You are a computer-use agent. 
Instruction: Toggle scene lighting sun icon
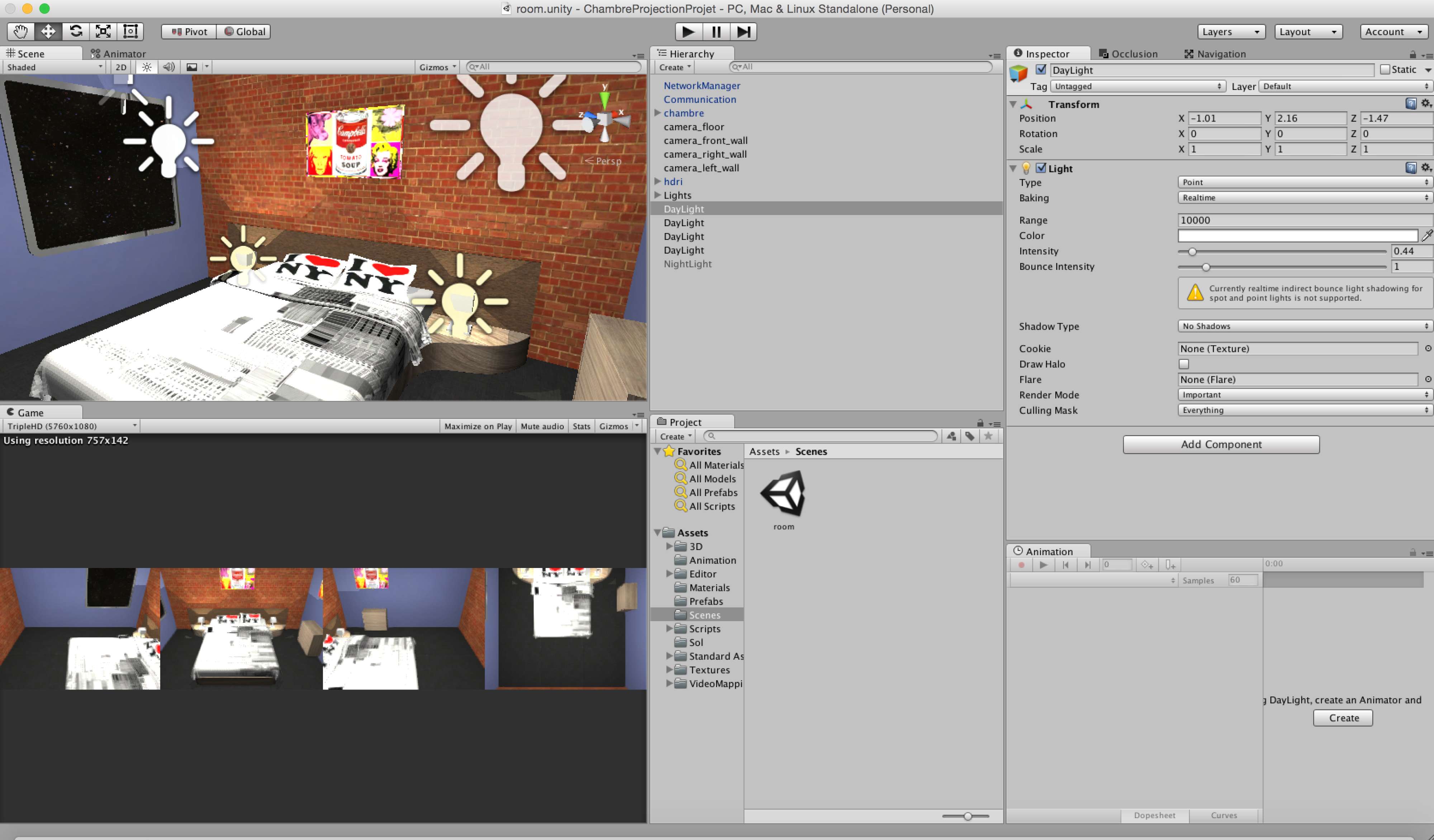coord(147,67)
